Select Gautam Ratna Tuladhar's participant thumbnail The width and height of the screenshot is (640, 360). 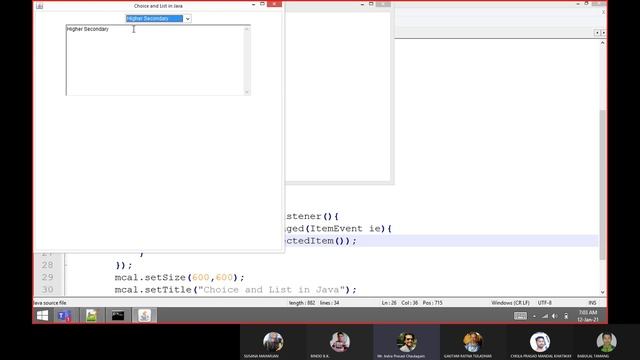[x=473, y=342]
